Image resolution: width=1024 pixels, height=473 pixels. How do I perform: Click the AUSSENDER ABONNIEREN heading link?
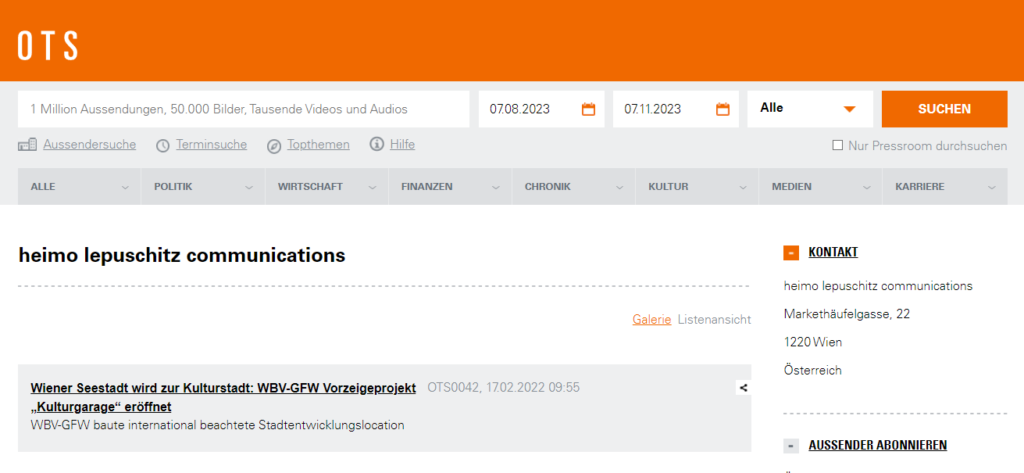click(878, 446)
